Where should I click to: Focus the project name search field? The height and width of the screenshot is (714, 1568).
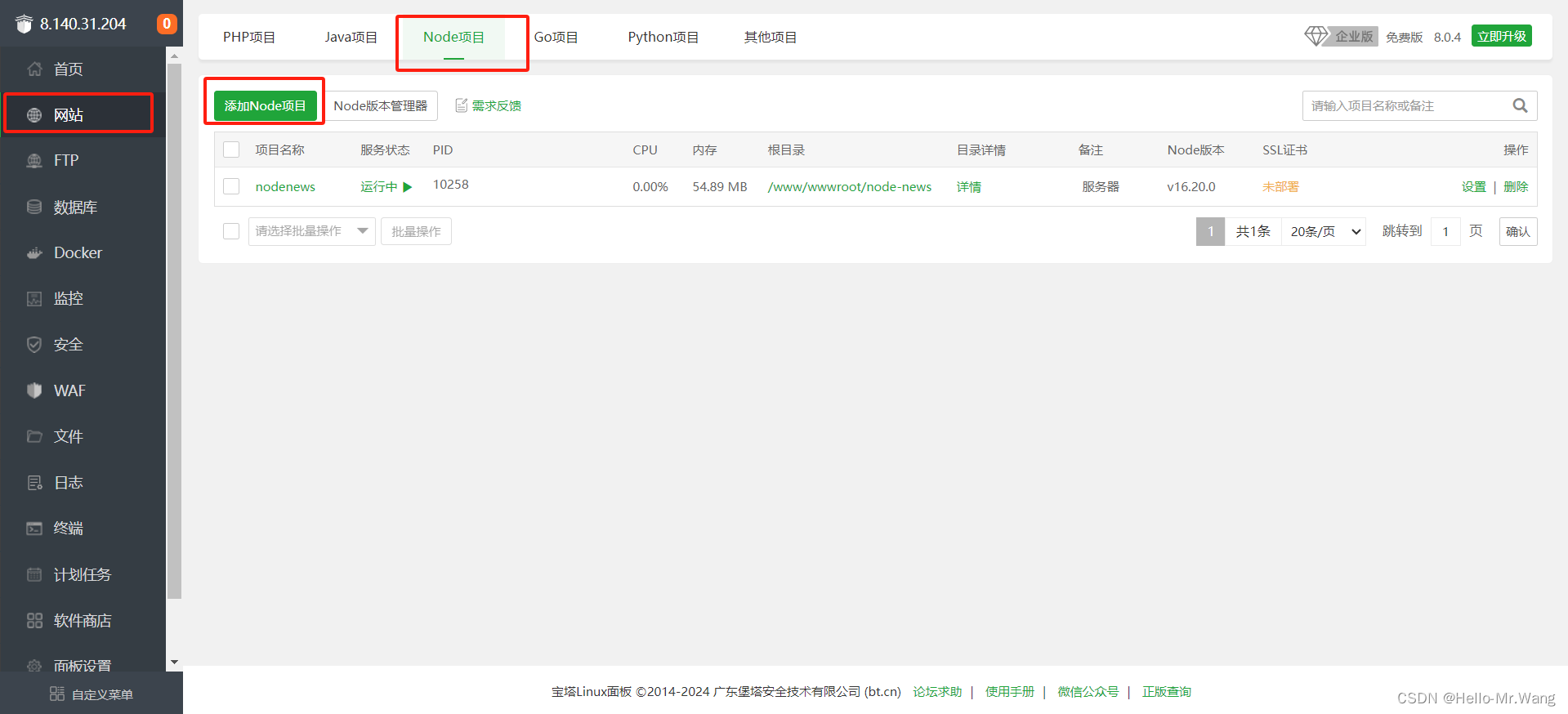pos(1420,105)
